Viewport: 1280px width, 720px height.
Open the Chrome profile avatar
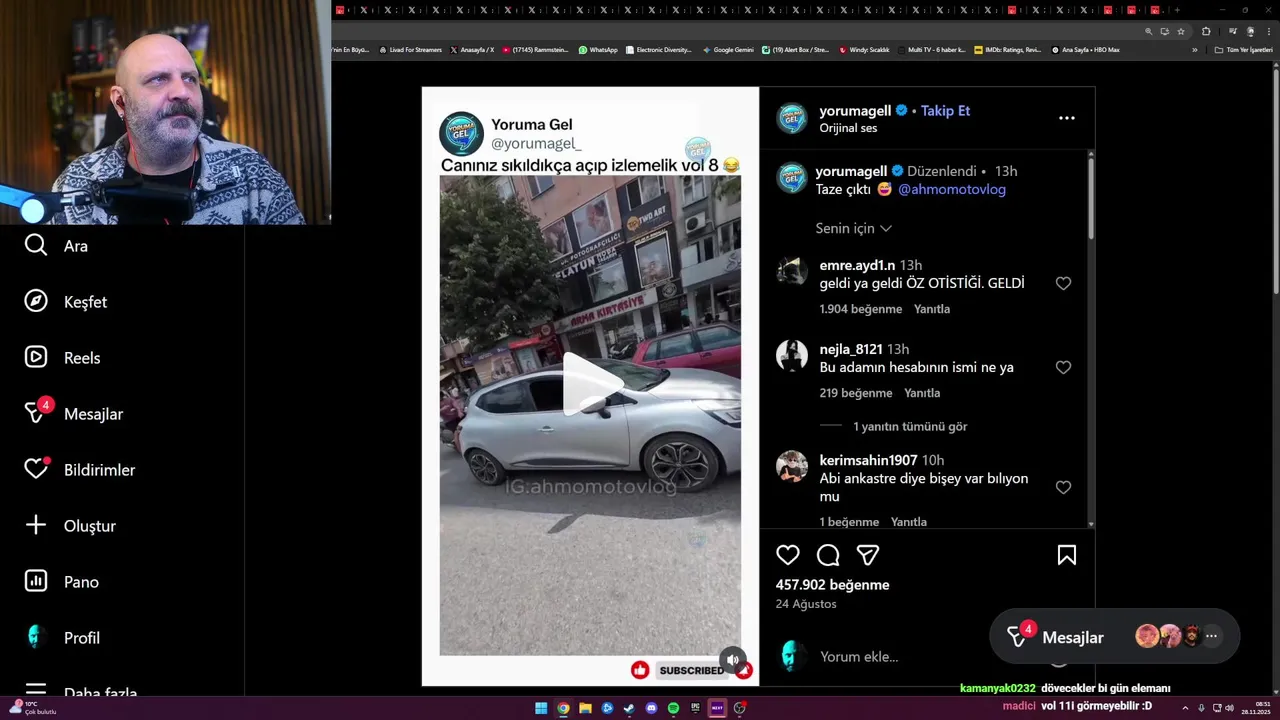click(x=1250, y=31)
